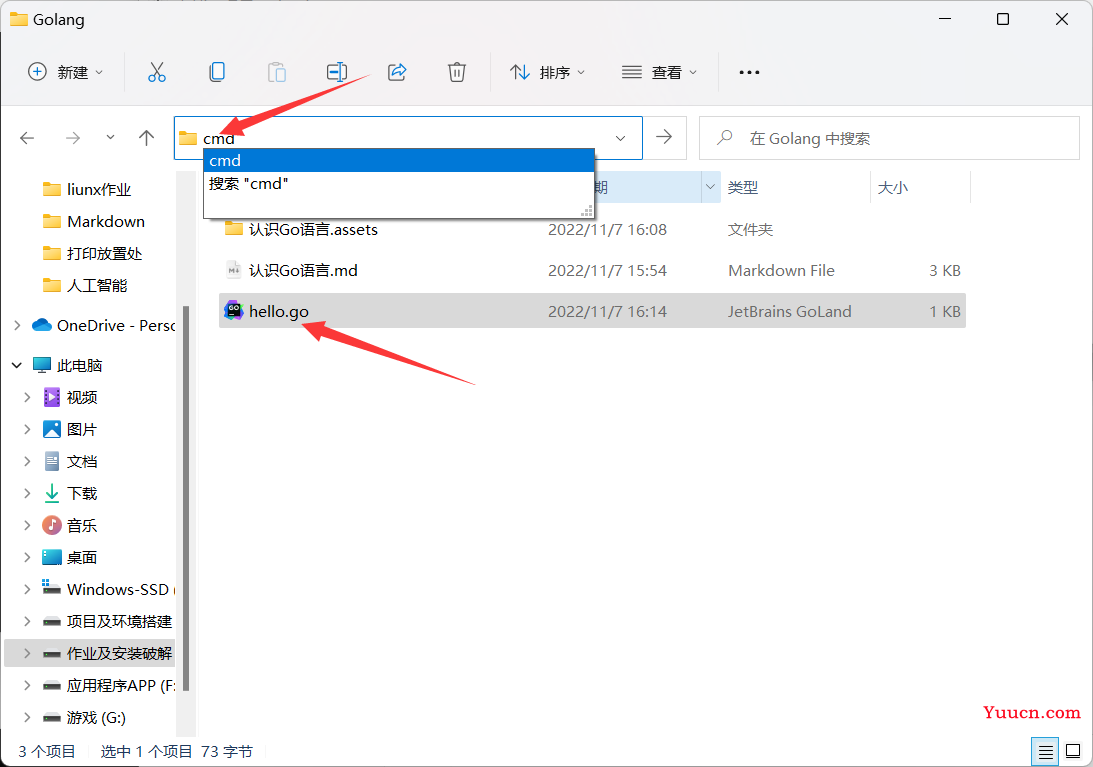Open the date column filter dropdown
The width and height of the screenshot is (1093, 767).
710,187
